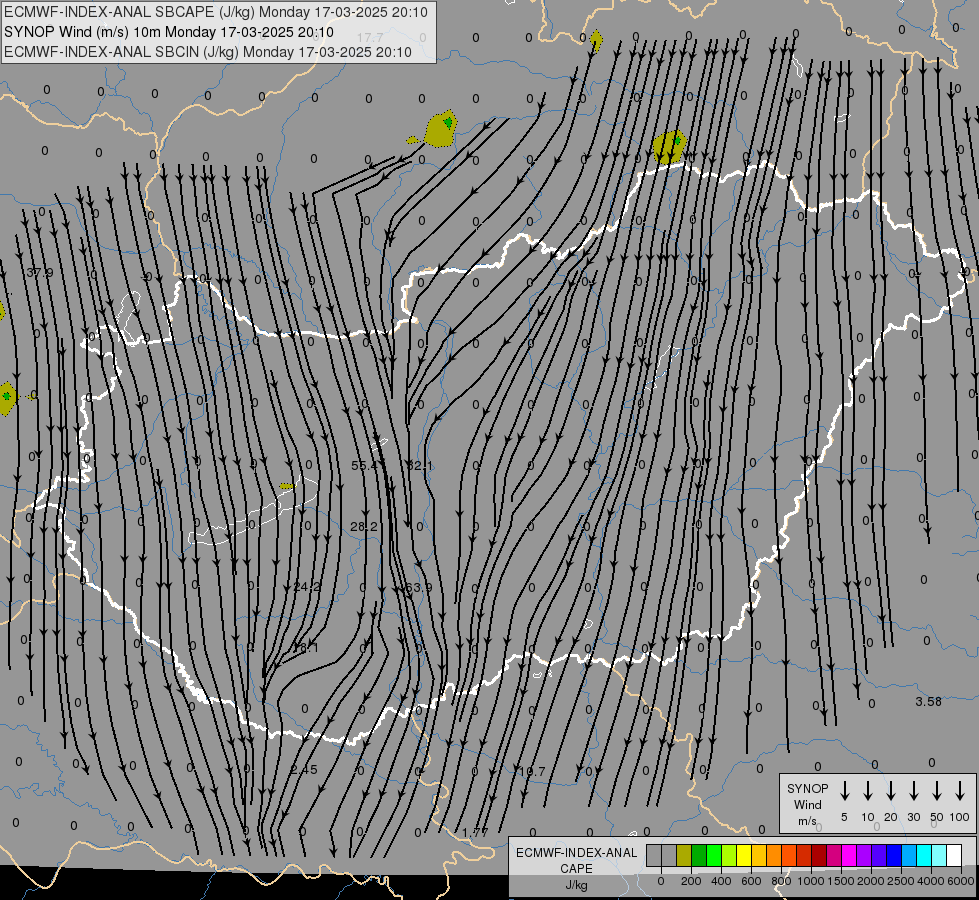979x900 pixels.
Task: Select the 20 m/s wind arrow in legend
Action: [x=891, y=791]
